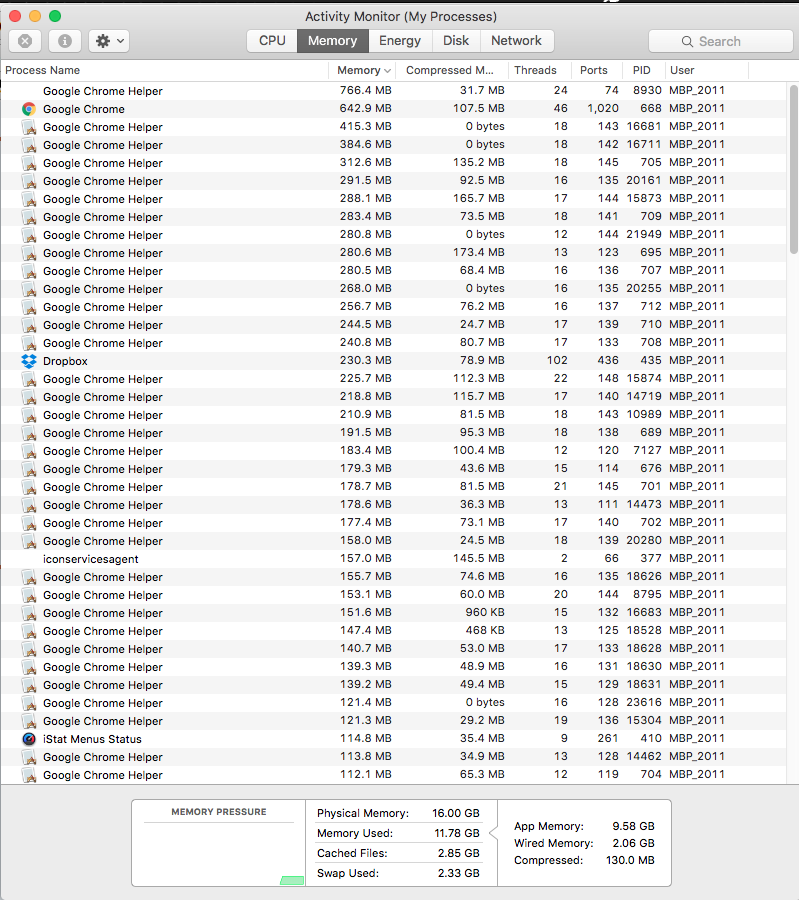
Task: Open the Network tab
Action: [516, 41]
